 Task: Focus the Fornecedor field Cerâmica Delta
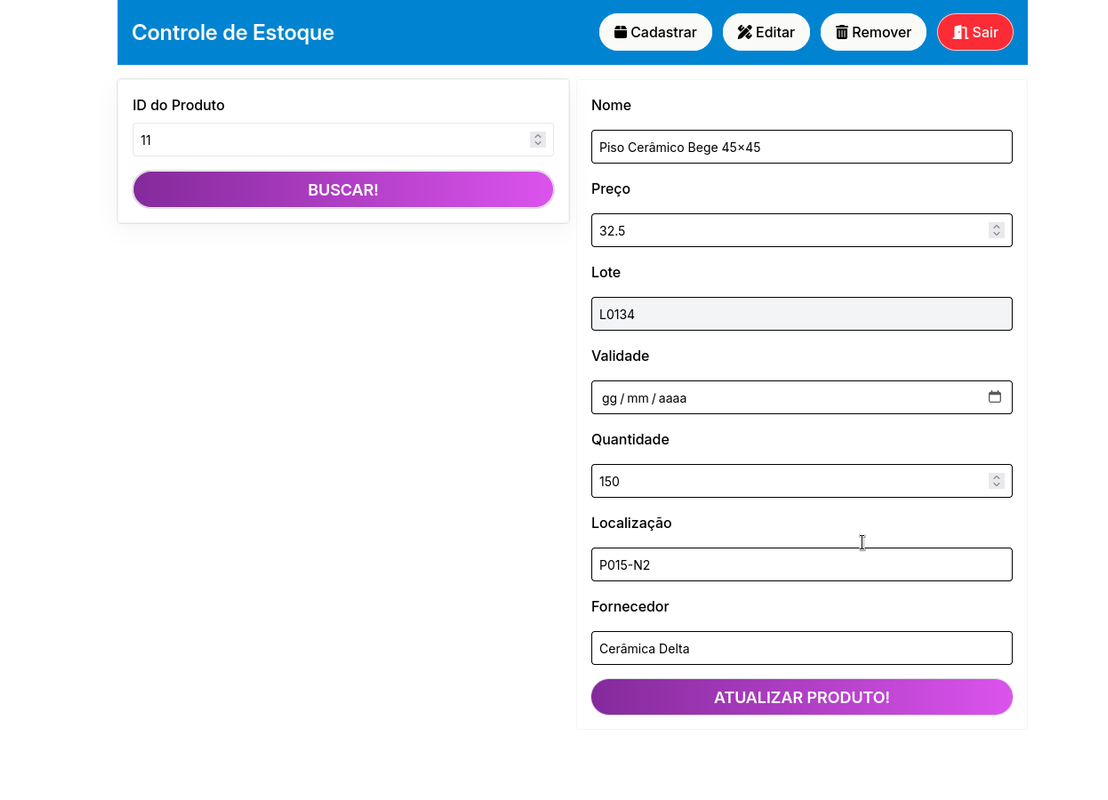pyautogui.click(x=801, y=648)
